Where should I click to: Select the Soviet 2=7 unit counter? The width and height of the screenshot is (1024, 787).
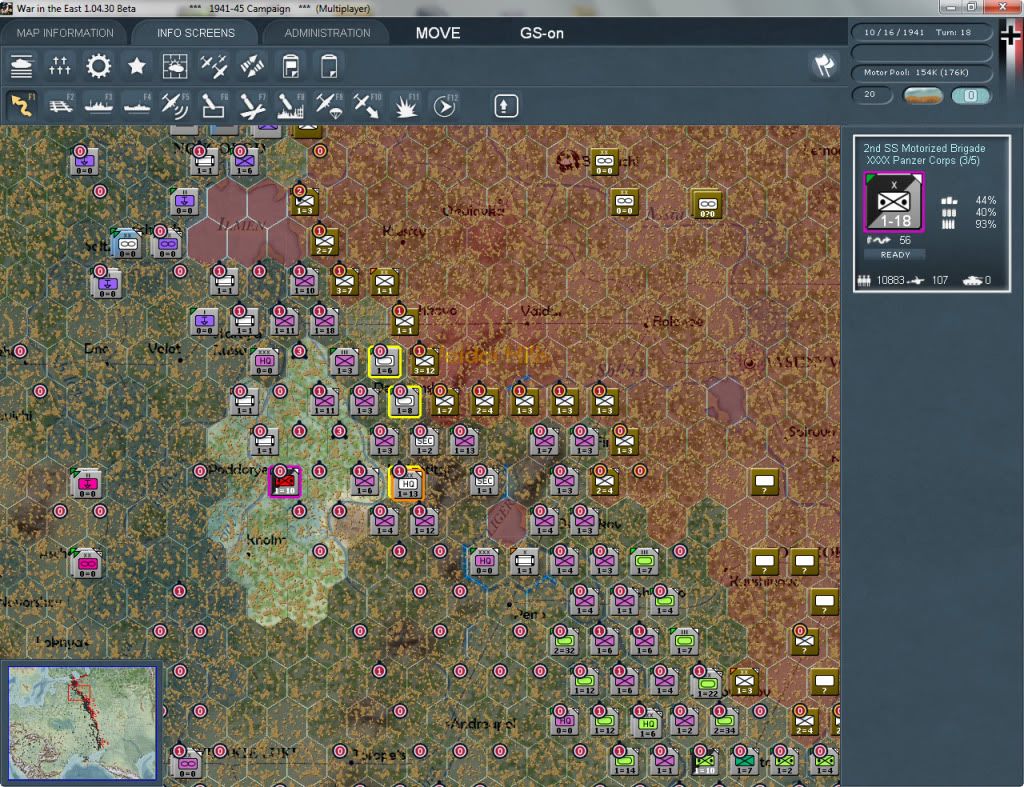tap(325, 242)
